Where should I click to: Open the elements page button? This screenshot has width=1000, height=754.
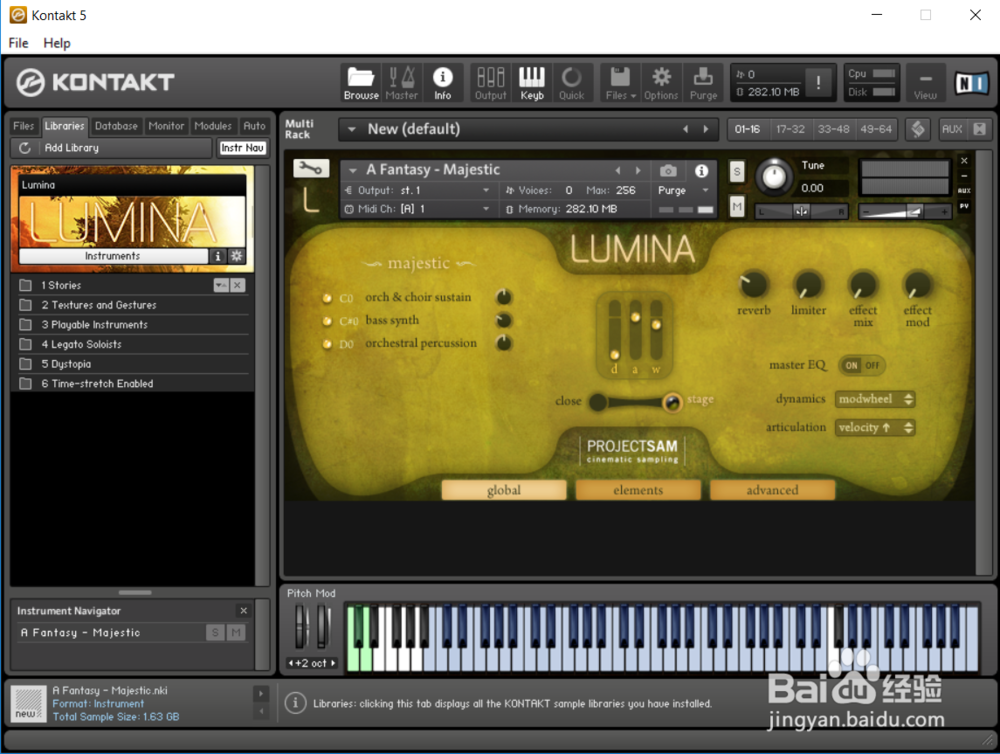pyautogui.click(x=638, y=490)
